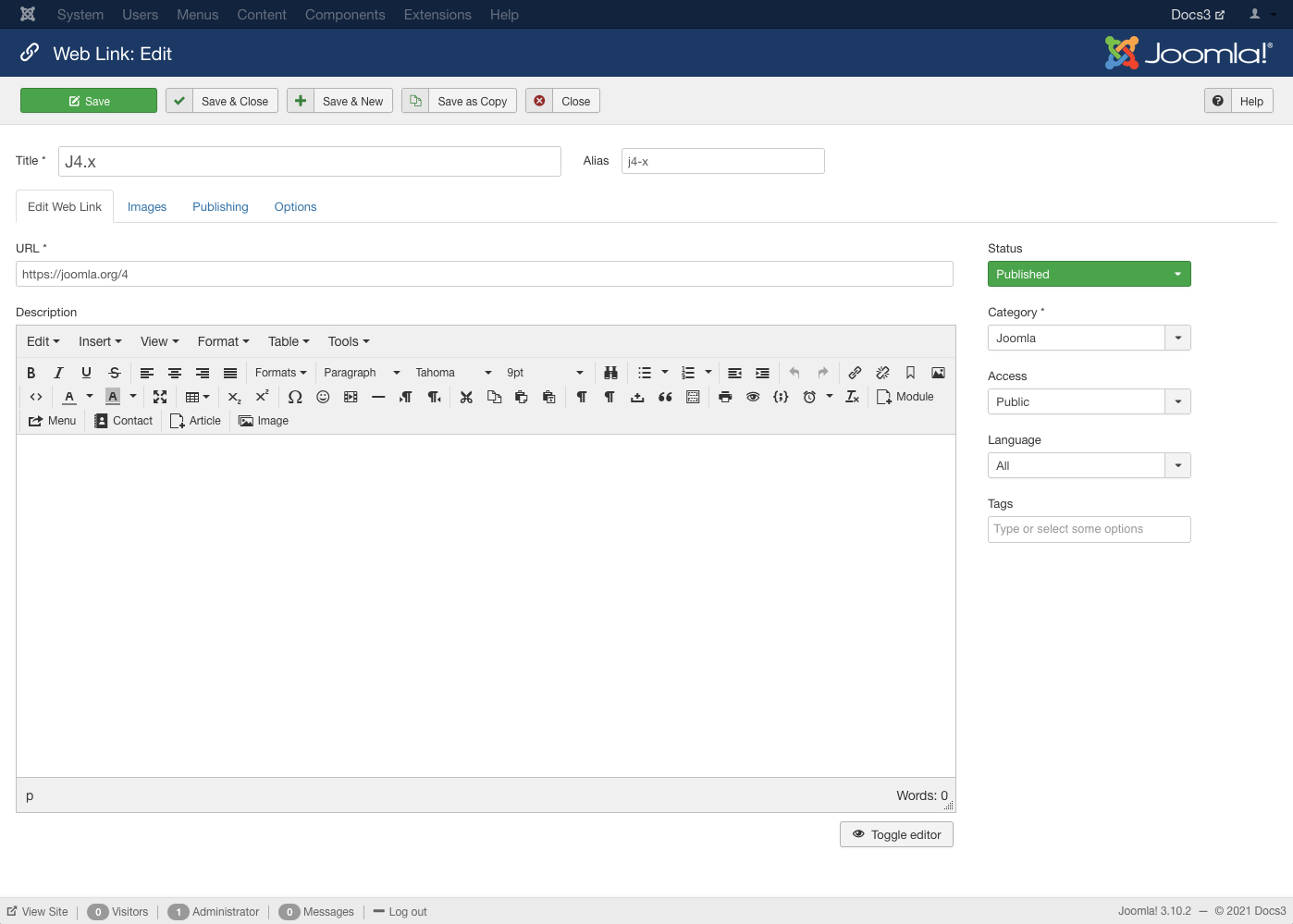1293x924 pixels.
Task: Toggle bold formatting in editor toolbar
Action: (31, 373)
